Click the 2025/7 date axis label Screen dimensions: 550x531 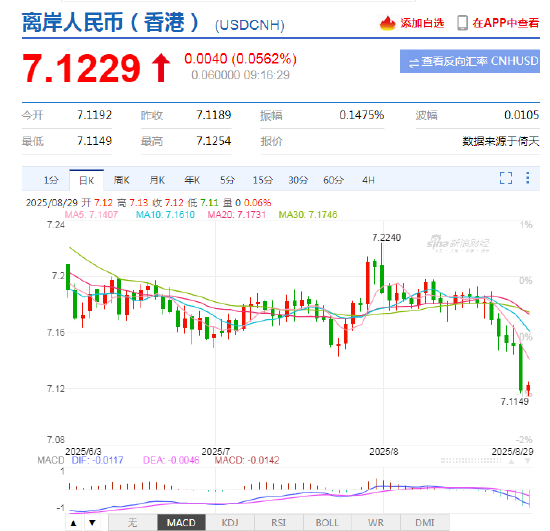[x=216, y=452]
